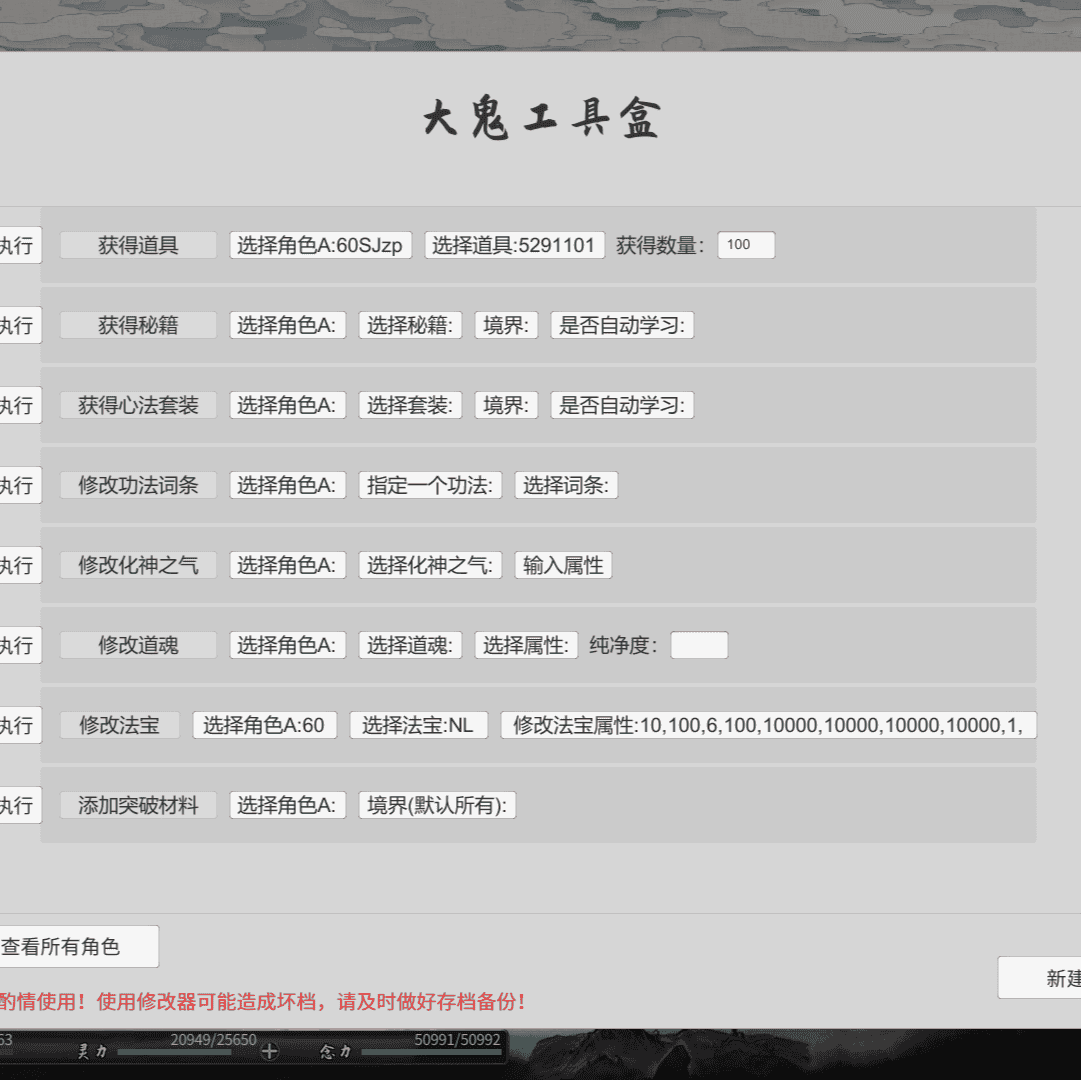This screenshot has height=1080, width=1081.
Task: Select the 获得心法套装 function label
Action: pyautogui.click(x=138, y=405)
